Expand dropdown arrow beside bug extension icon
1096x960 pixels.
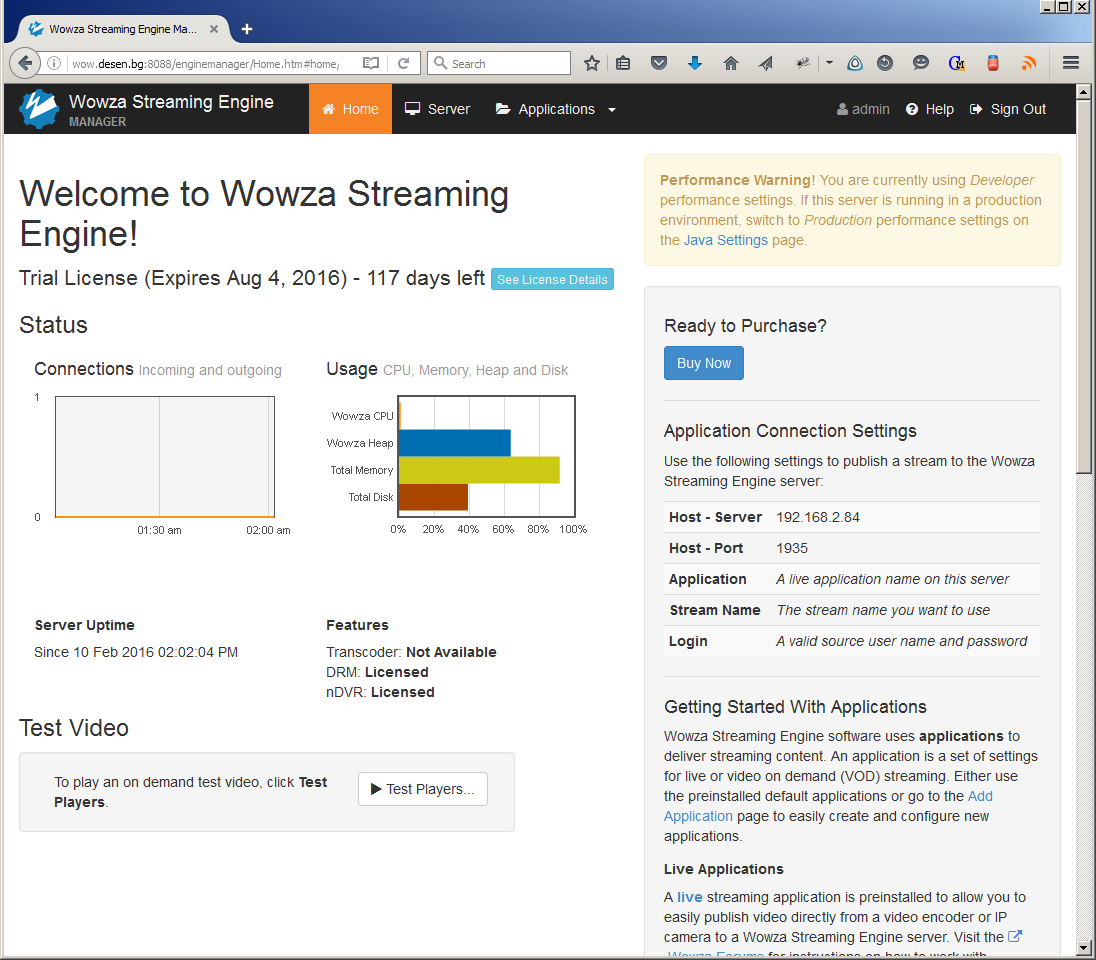pyautogui.click(x=829, y=63)
